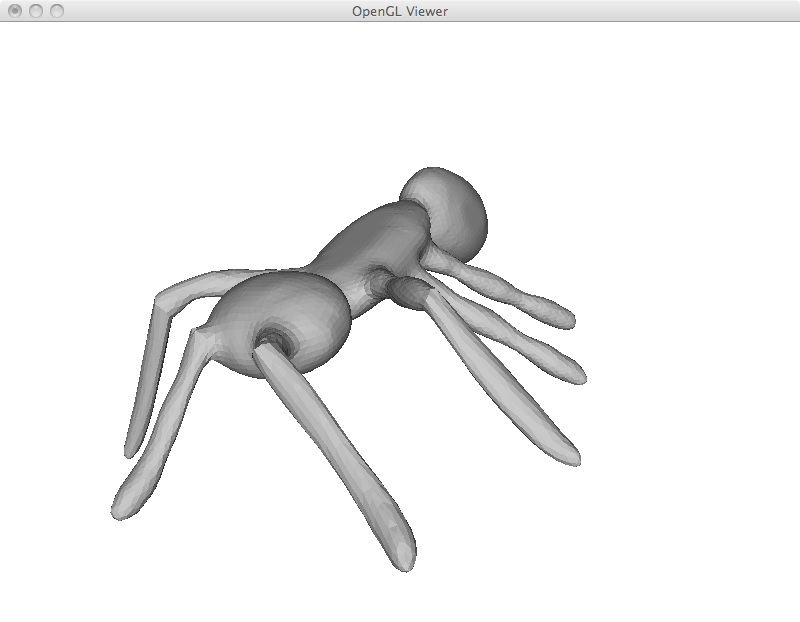
Task: Click the OpenGL Viewer title text
Action: [400, 11]
